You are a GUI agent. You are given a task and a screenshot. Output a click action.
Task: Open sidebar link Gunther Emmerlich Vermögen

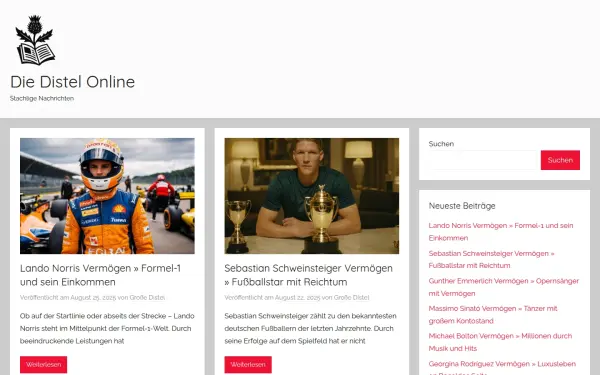(x=504, y=287)
